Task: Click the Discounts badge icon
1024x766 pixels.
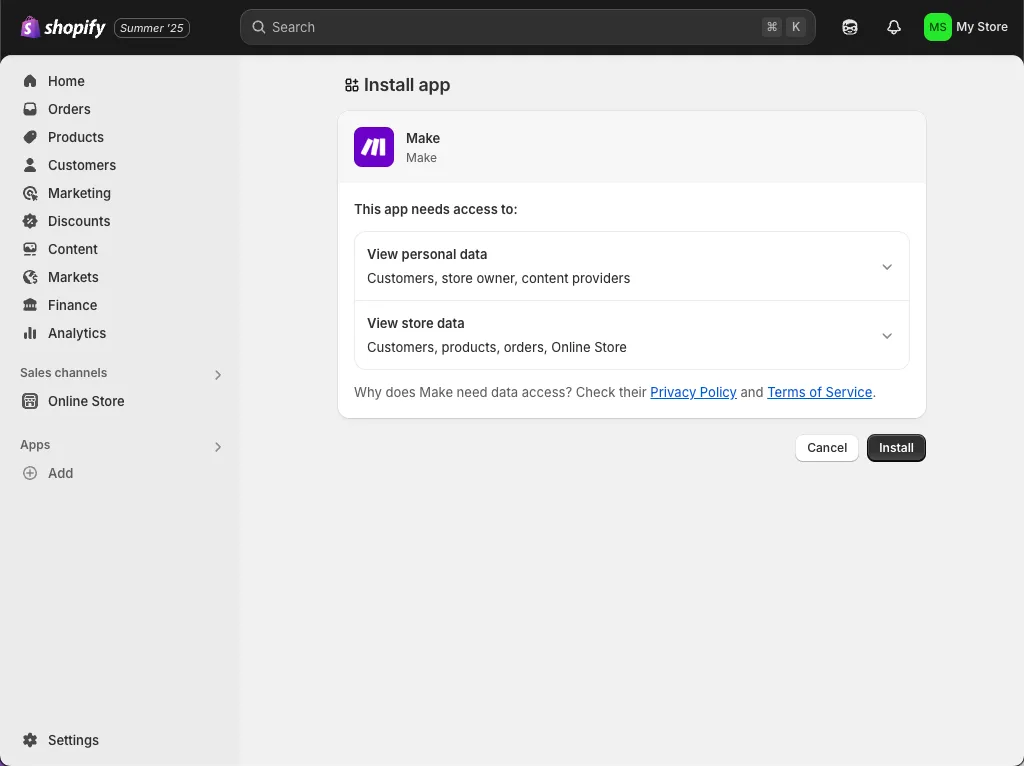Action: [x=30, y=221]
